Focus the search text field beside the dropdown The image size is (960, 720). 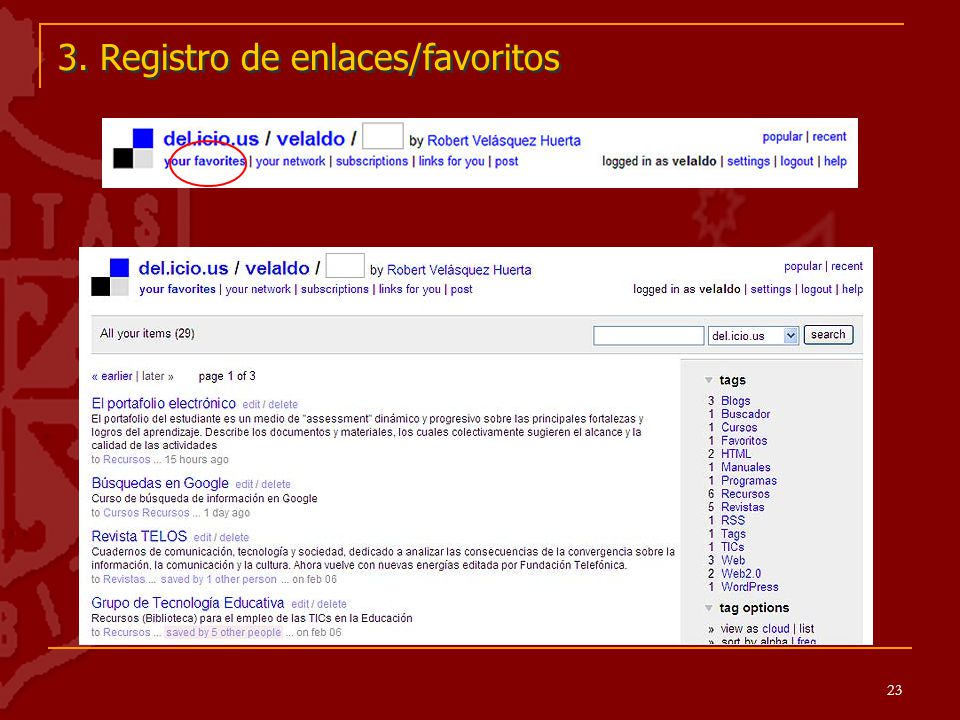point(648,336)
